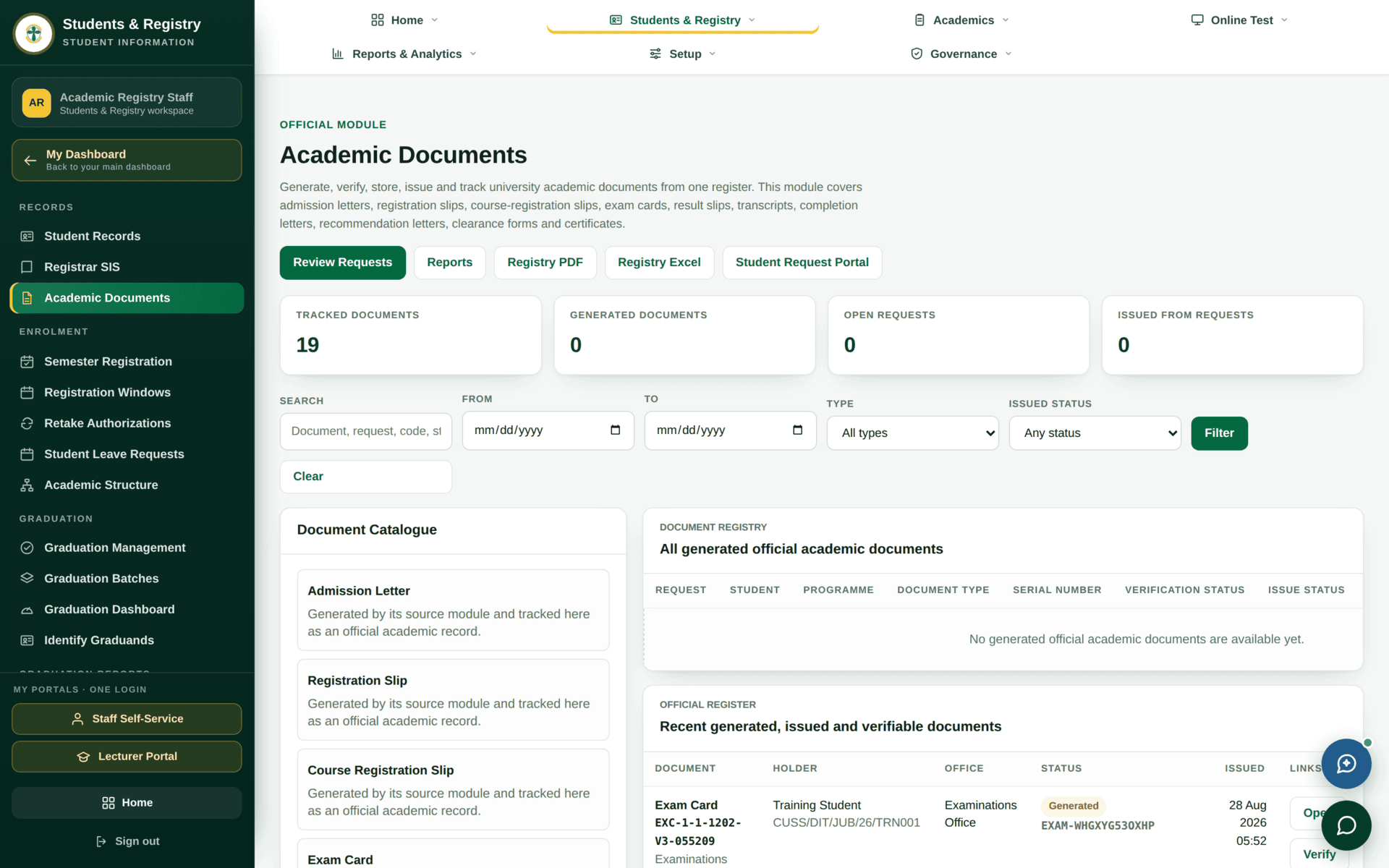Click the Registrar SIS sidebar icon
The image size is (1389, 868).
pyautogui.click(x=27, y=267)
